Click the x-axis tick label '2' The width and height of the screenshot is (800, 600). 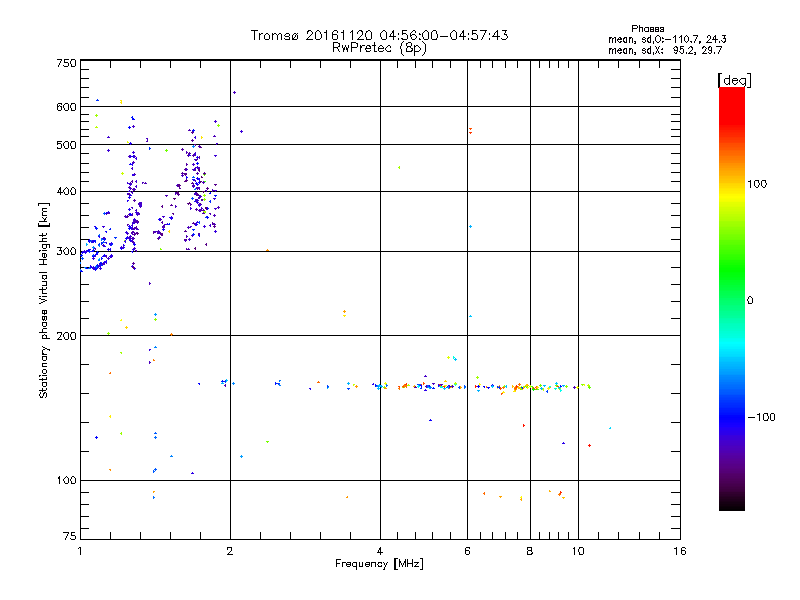pos(230,551)
